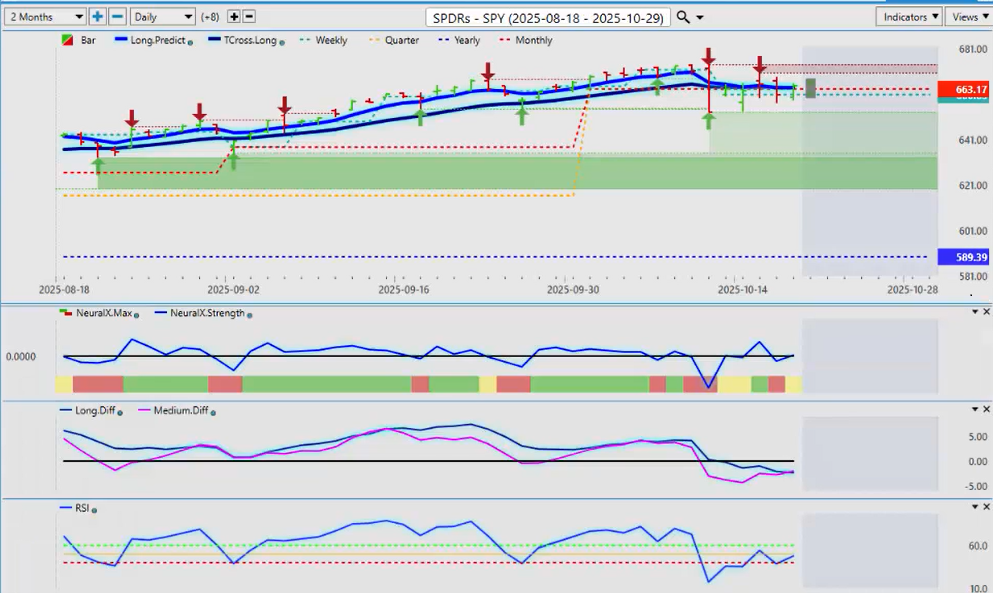Click the blue minus zoom-out button
This screenshot has width=993, height=593.
116,17
